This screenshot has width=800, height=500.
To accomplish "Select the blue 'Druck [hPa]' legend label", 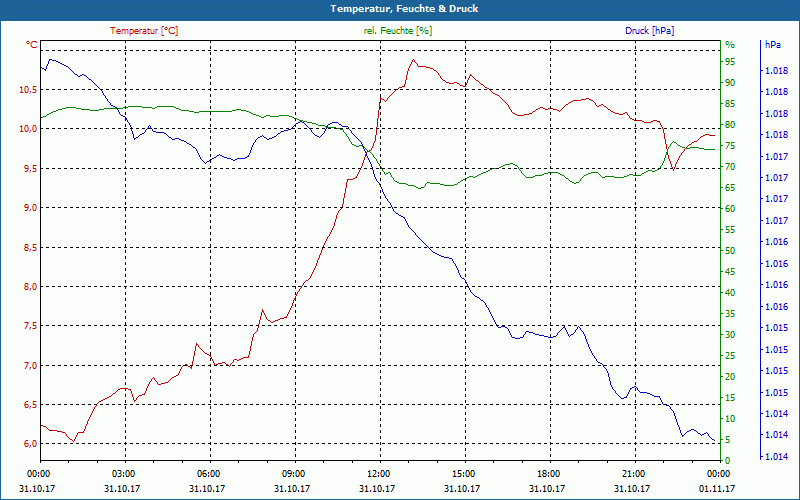I will tap(649, 31).
